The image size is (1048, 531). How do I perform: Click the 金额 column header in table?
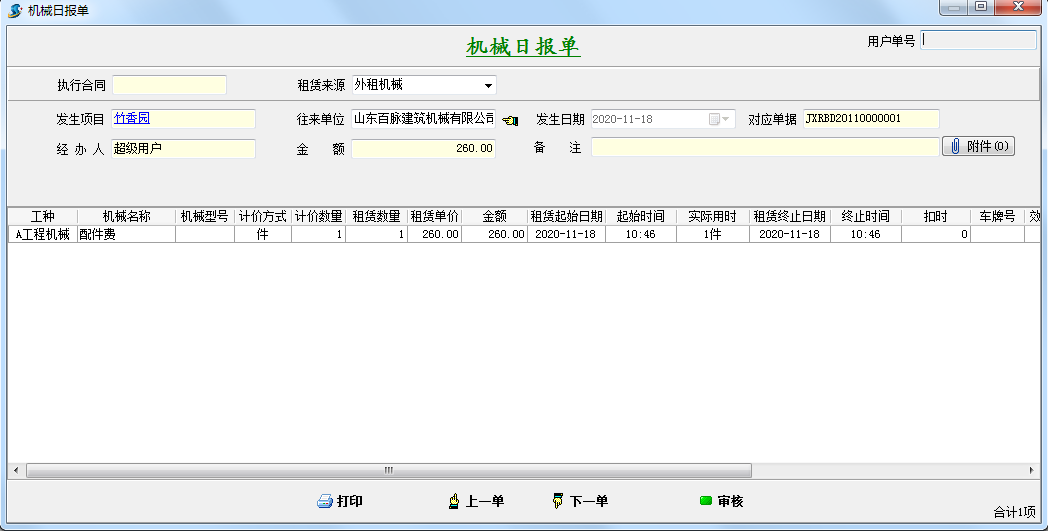pos(495,216)
